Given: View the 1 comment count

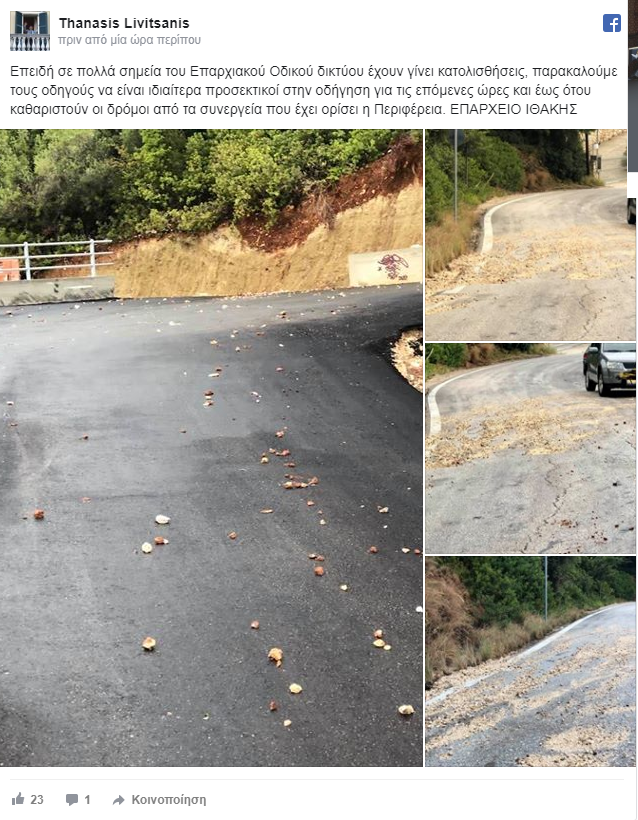Looking at the screenshot, I should pos(87,800).
